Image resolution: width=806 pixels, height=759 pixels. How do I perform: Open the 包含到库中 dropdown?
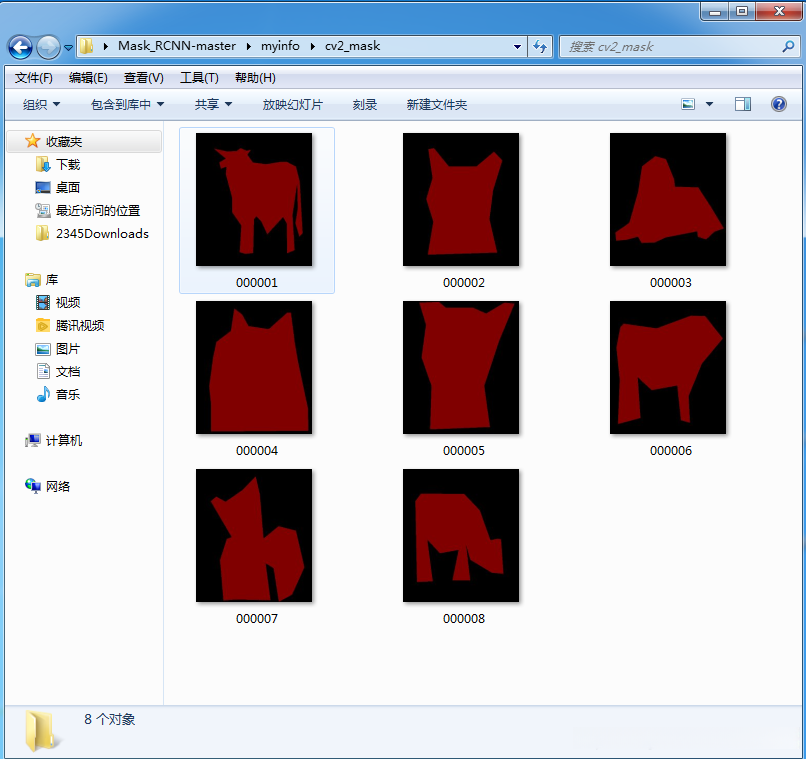tap(127, 104)
